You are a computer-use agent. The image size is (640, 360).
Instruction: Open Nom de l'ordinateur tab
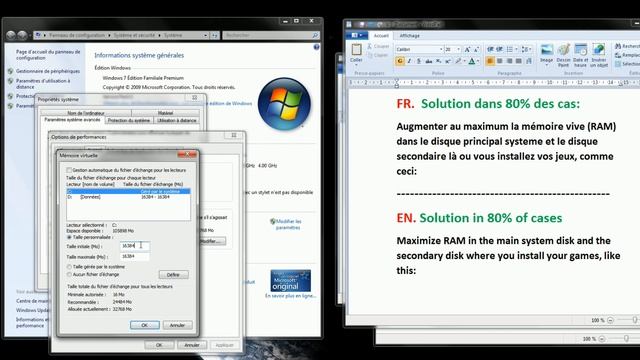pyautogui.click(x=86, y=113)
